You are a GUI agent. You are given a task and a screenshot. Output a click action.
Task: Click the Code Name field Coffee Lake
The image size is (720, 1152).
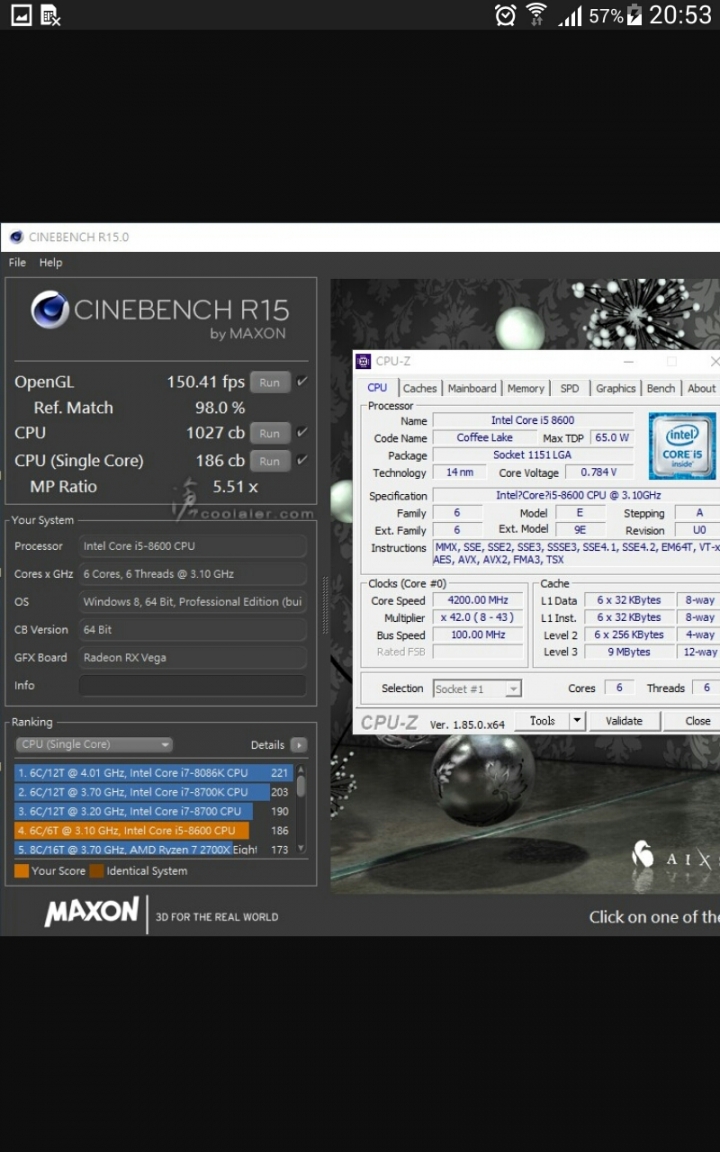(485, 438)
